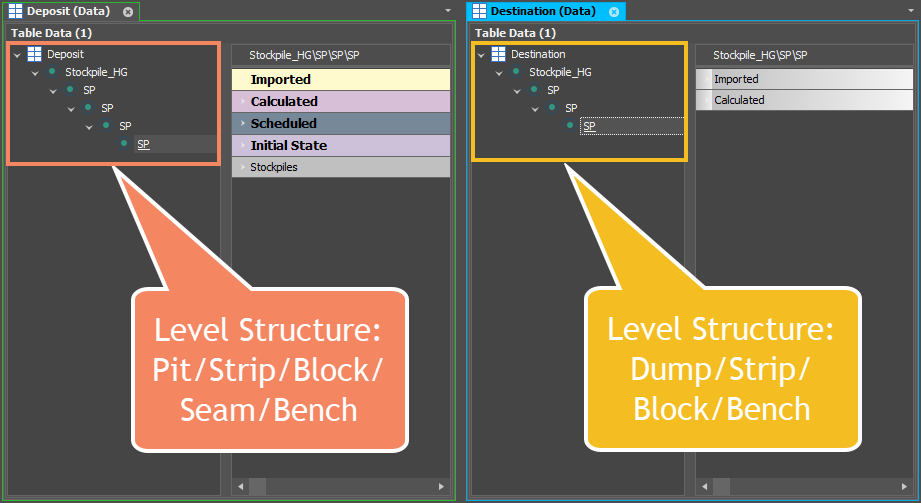This screenshot has height=503, width=921.
Task: Collapse the Deposit root node
Action: 17,55
